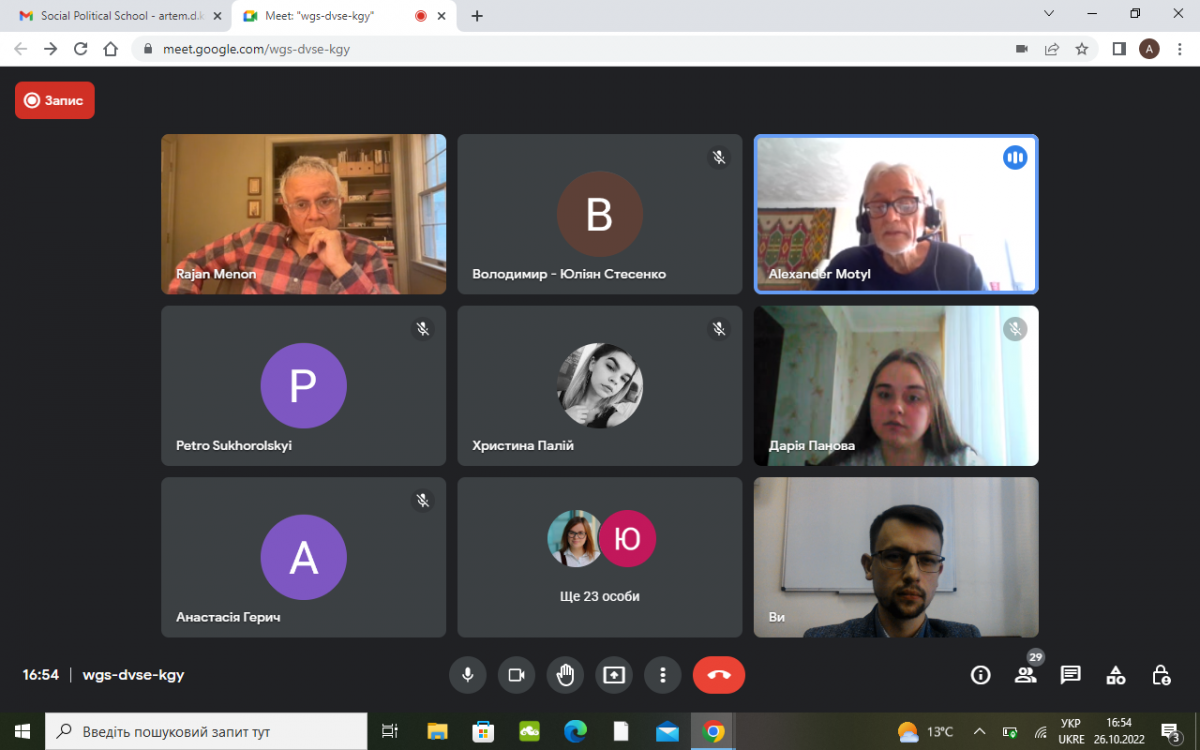The width and height of the screenshot is (1200, 750).
Task: Click the Chrome bookmark star icon
Action: click(1081, 49)
